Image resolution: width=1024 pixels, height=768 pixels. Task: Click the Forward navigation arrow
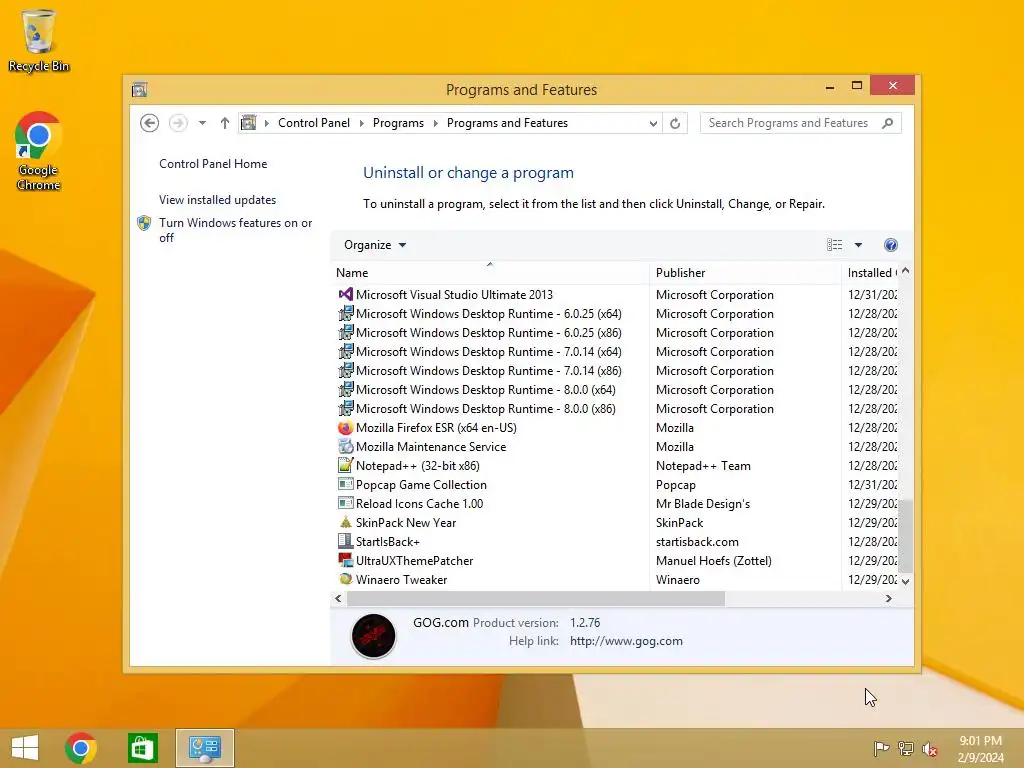pos(178,123)
